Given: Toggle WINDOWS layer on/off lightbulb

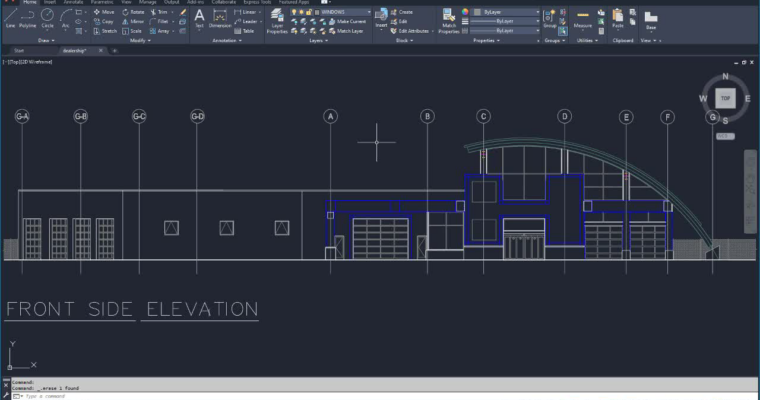Looking at the screenshot, I should (294, 12).
